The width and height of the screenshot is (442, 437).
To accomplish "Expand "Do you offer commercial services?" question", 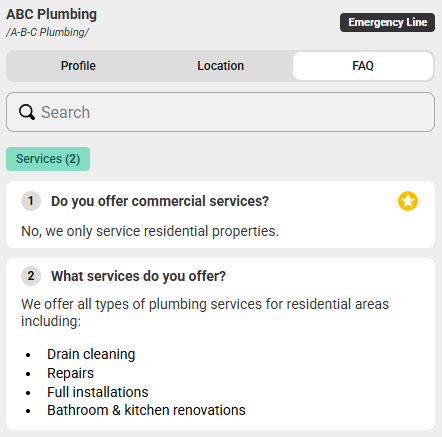I will pyautogui.click(x=160, y=201).
